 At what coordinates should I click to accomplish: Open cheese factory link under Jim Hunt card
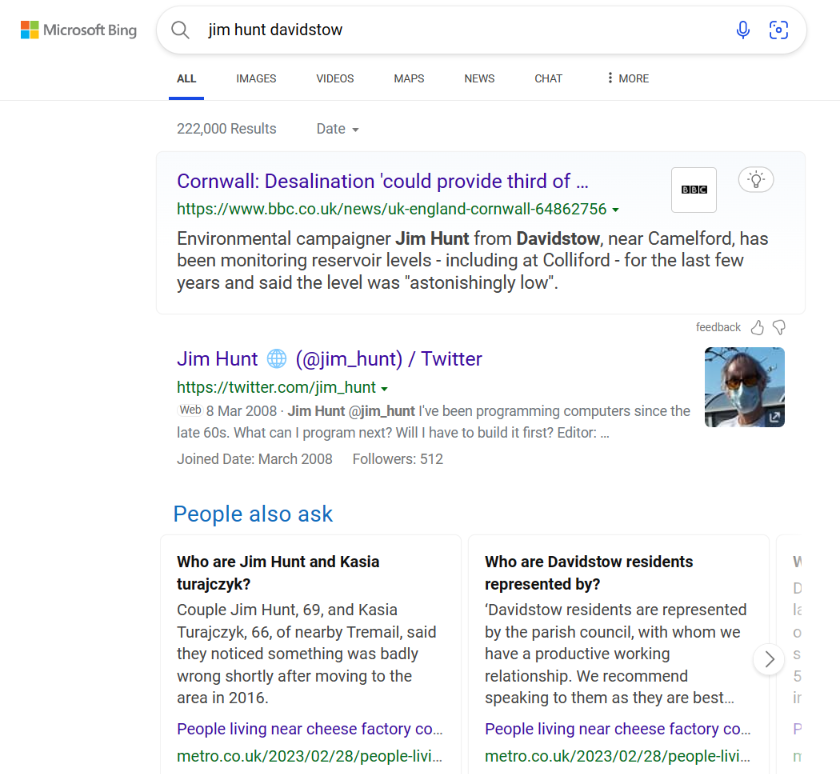(x=310, y=729)
